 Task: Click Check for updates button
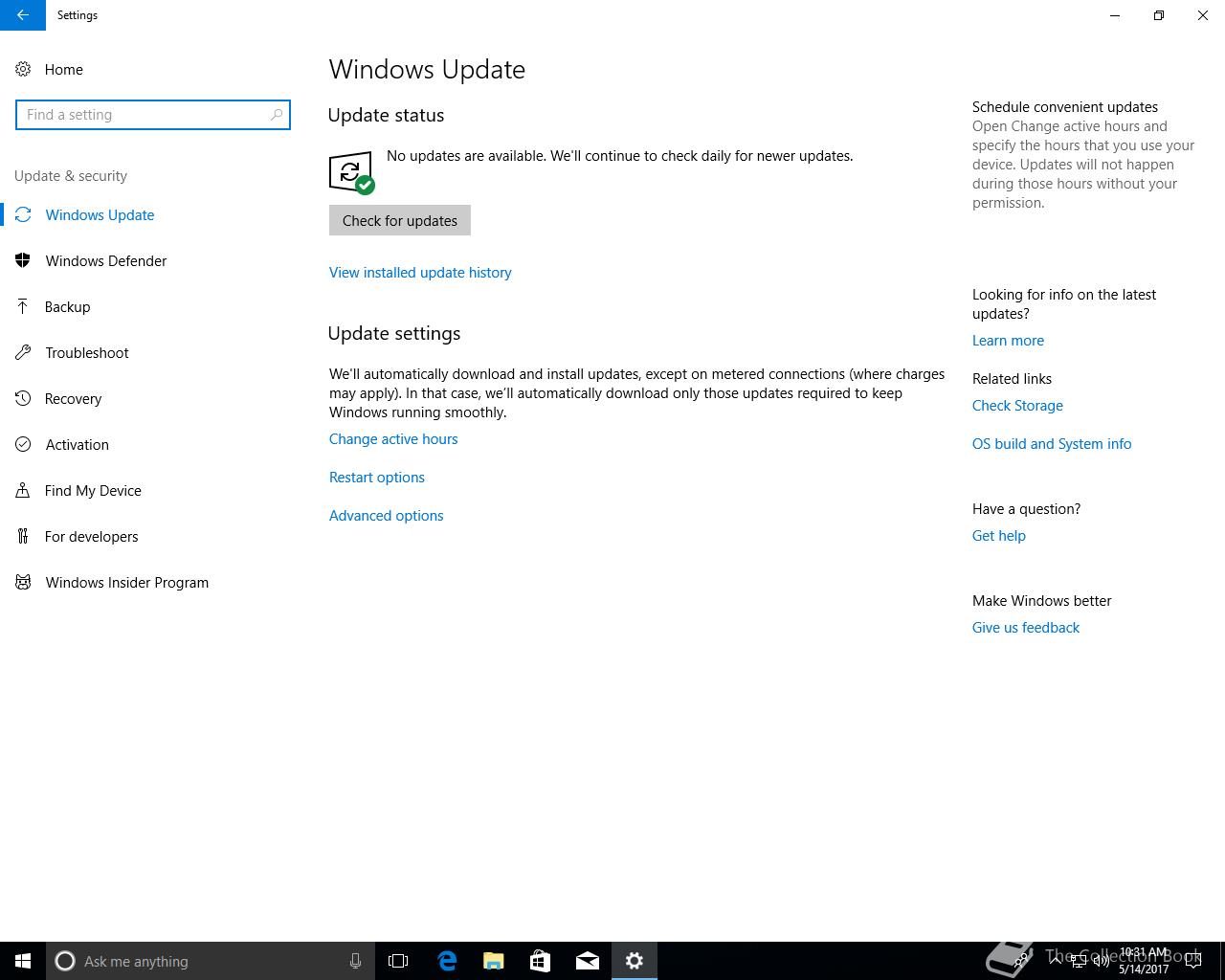400,220
